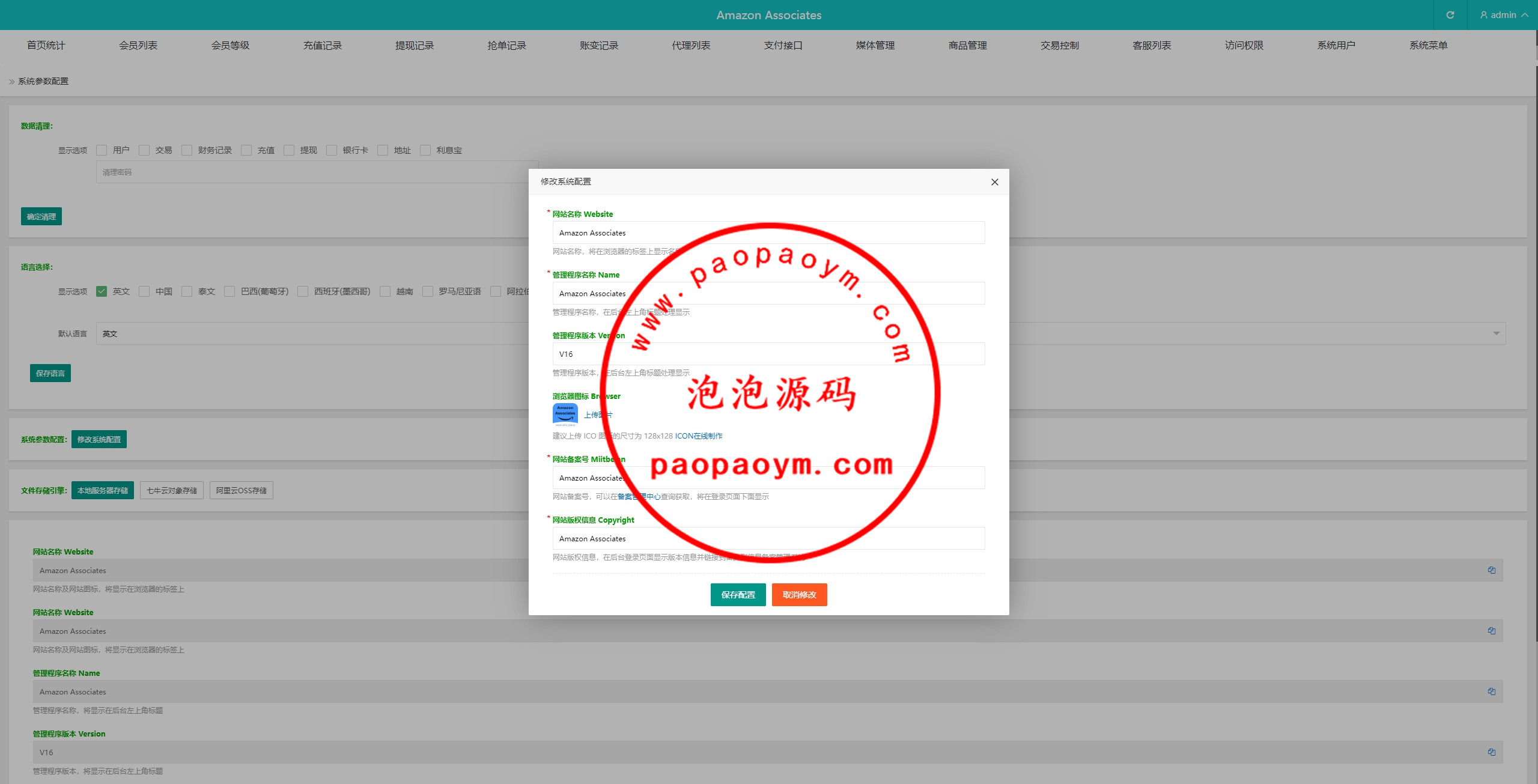
Task: Edit the 管理程序名称 Name field in dialog
Action: tap(768, 293)
